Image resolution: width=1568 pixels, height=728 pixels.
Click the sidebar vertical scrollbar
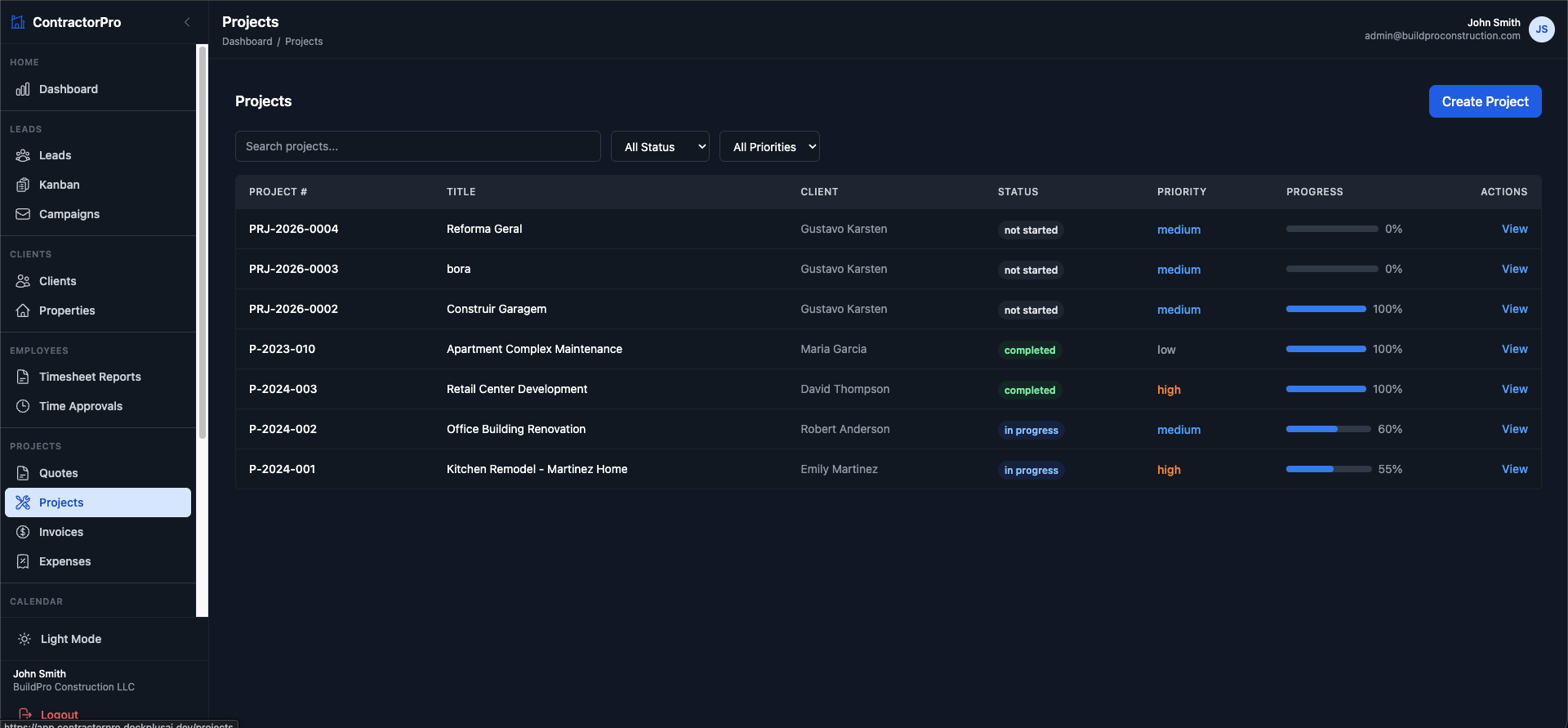tap(202, 242)
